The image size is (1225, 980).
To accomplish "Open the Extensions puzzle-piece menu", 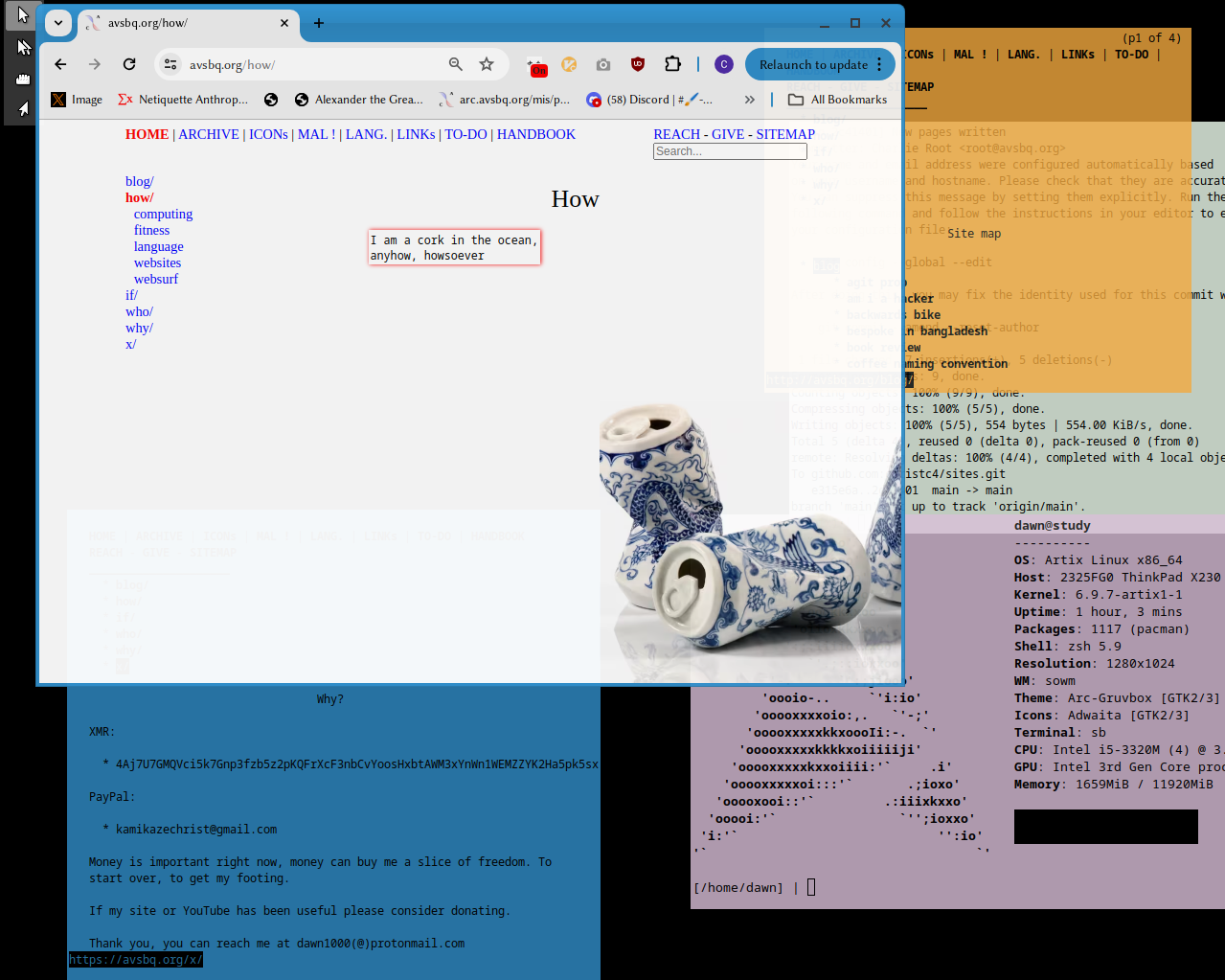I will coord(673,64).
